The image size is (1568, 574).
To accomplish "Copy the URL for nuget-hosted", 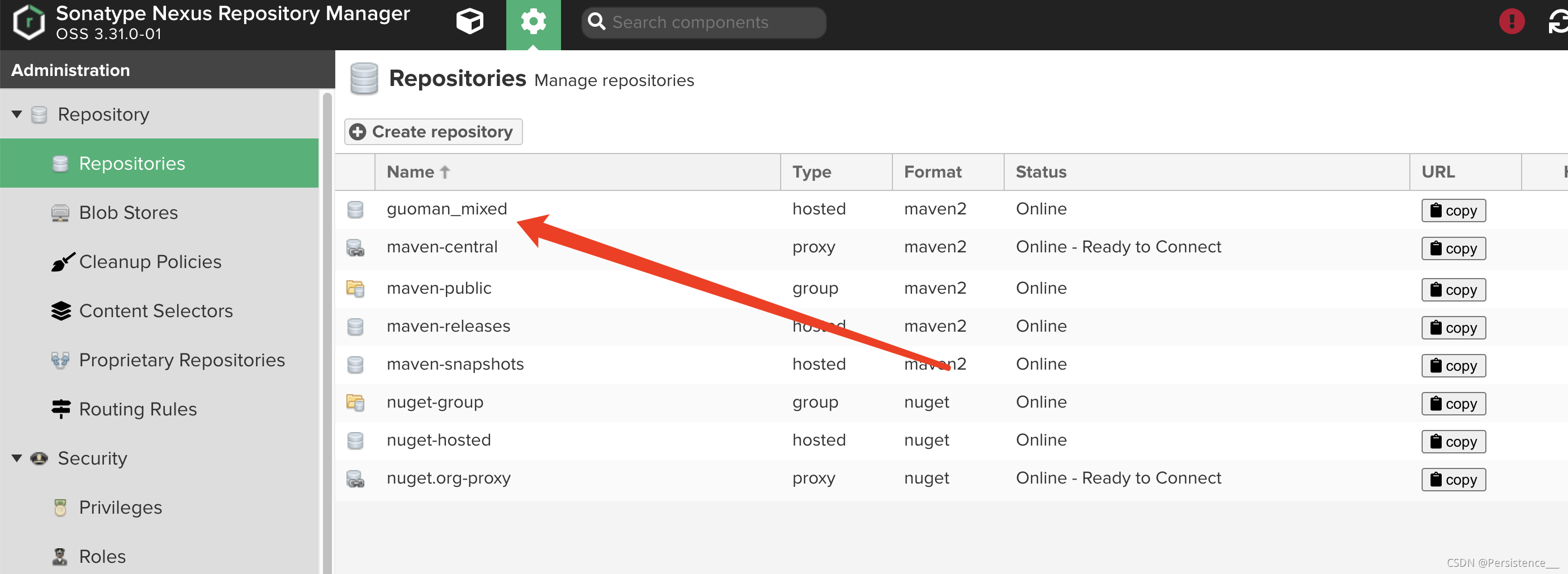I will [1453, 442].
